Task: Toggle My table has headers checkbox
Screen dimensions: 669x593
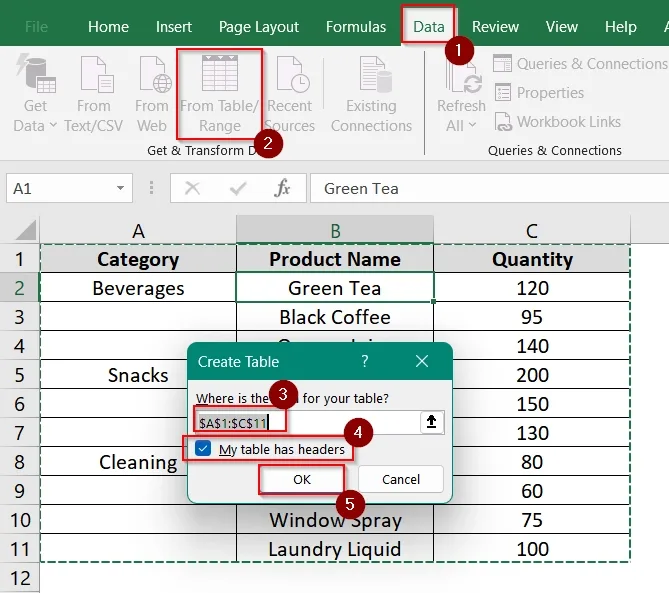Action: point(203,448)
